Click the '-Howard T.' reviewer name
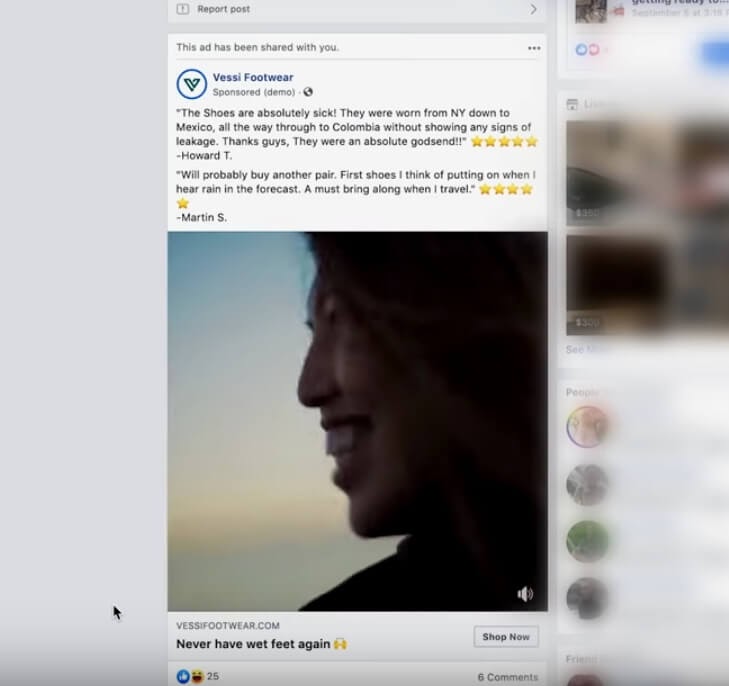729x686 pixels. pos(204,156)
